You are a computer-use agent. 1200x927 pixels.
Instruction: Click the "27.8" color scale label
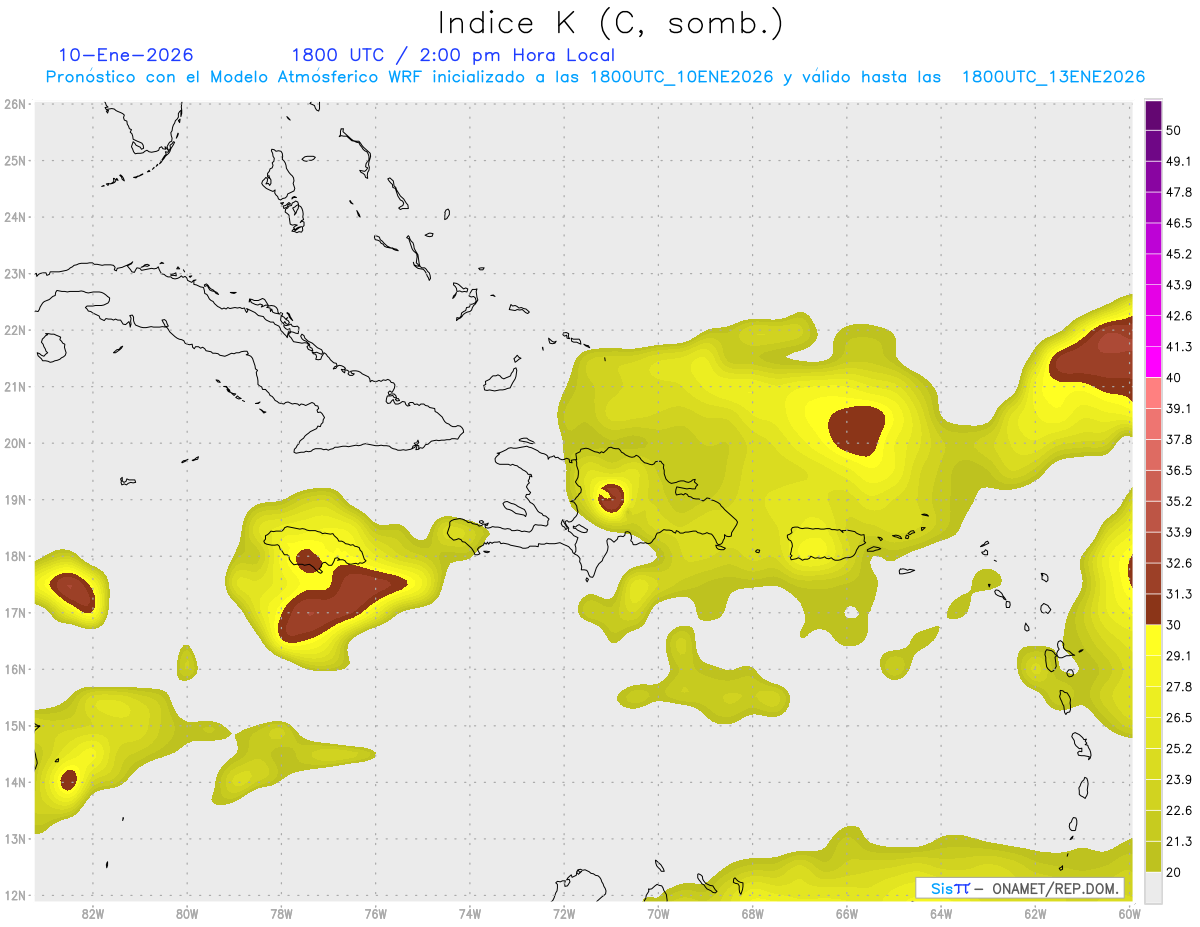[x=1178, y=687]
